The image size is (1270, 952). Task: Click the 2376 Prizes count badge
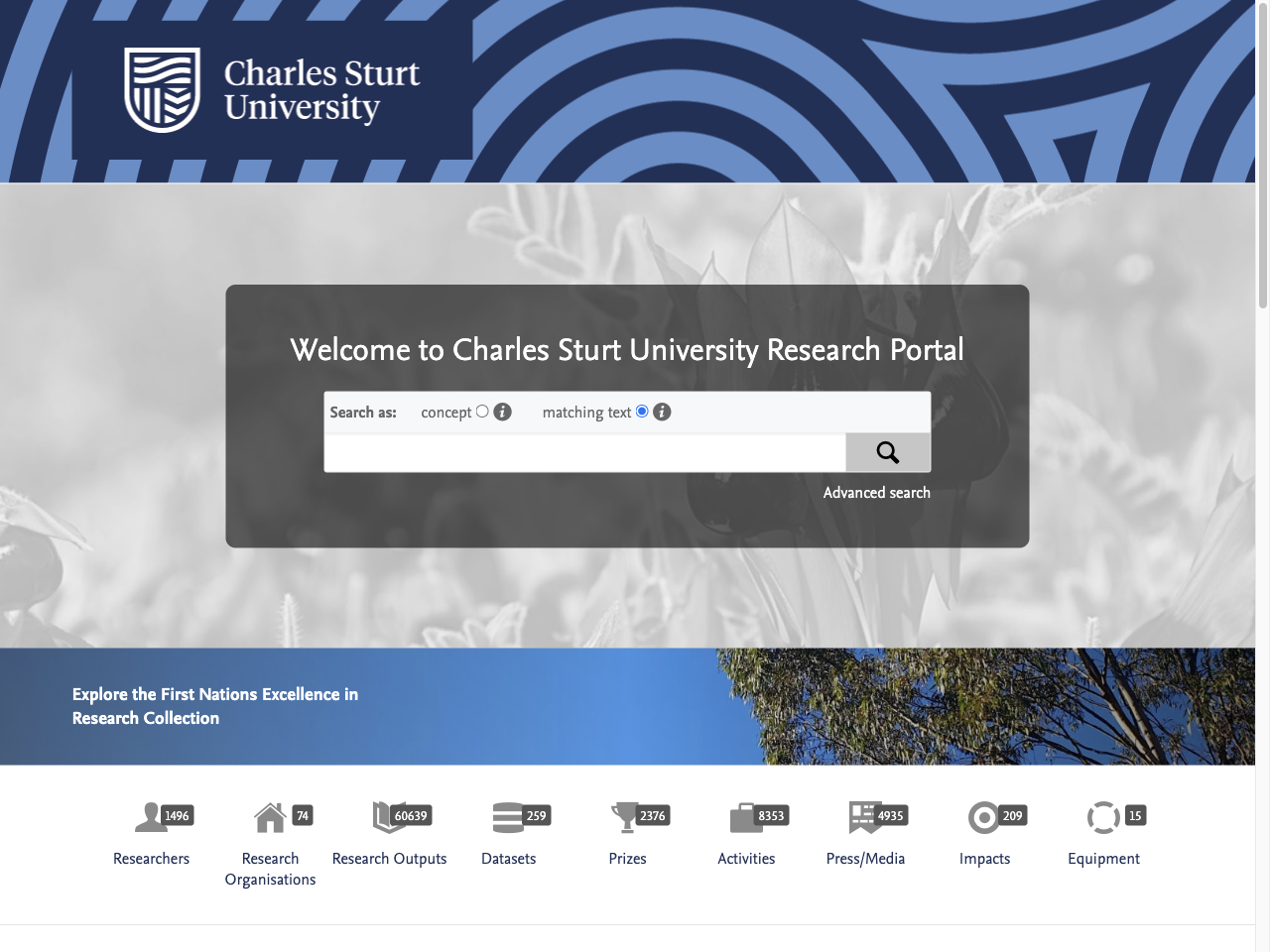[x=652, y=816]
